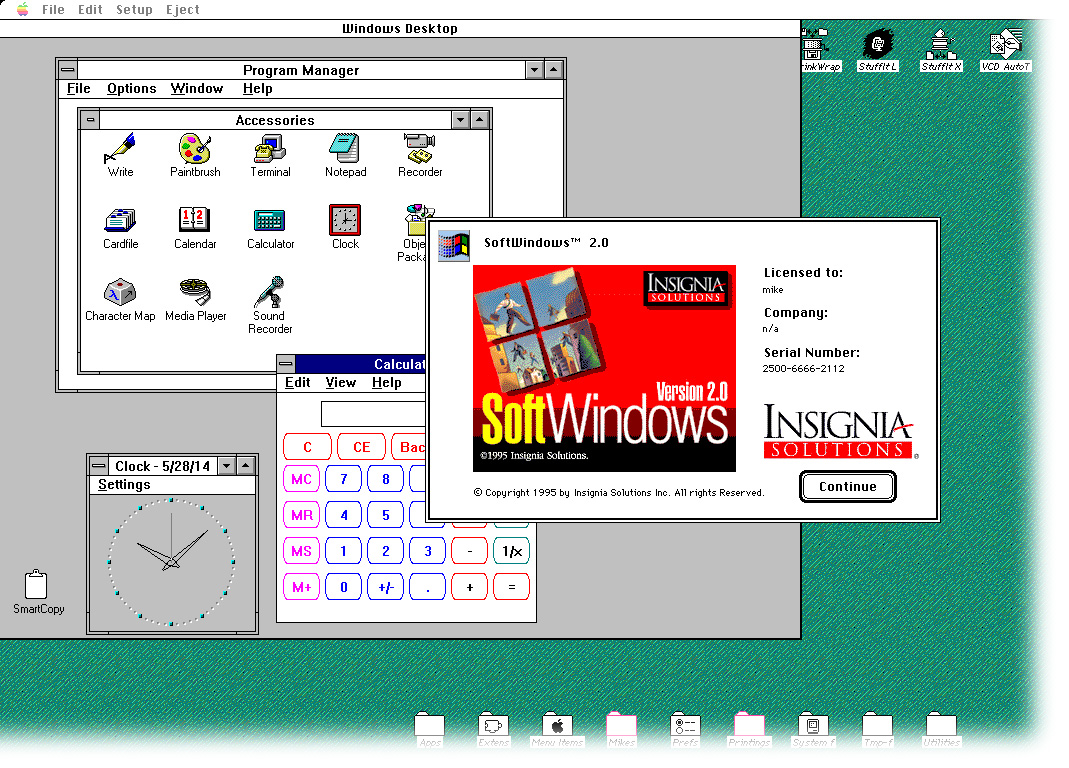Open the Window menu in Program Manager
The height and width of the screenshot is (768, 1069).
[197, 89]
